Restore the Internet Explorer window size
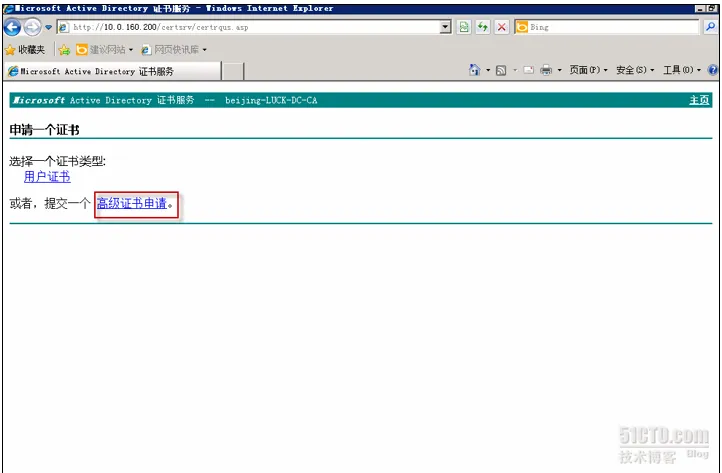Image resolution: width=722 pixels, height=473 pixels. 711,9
